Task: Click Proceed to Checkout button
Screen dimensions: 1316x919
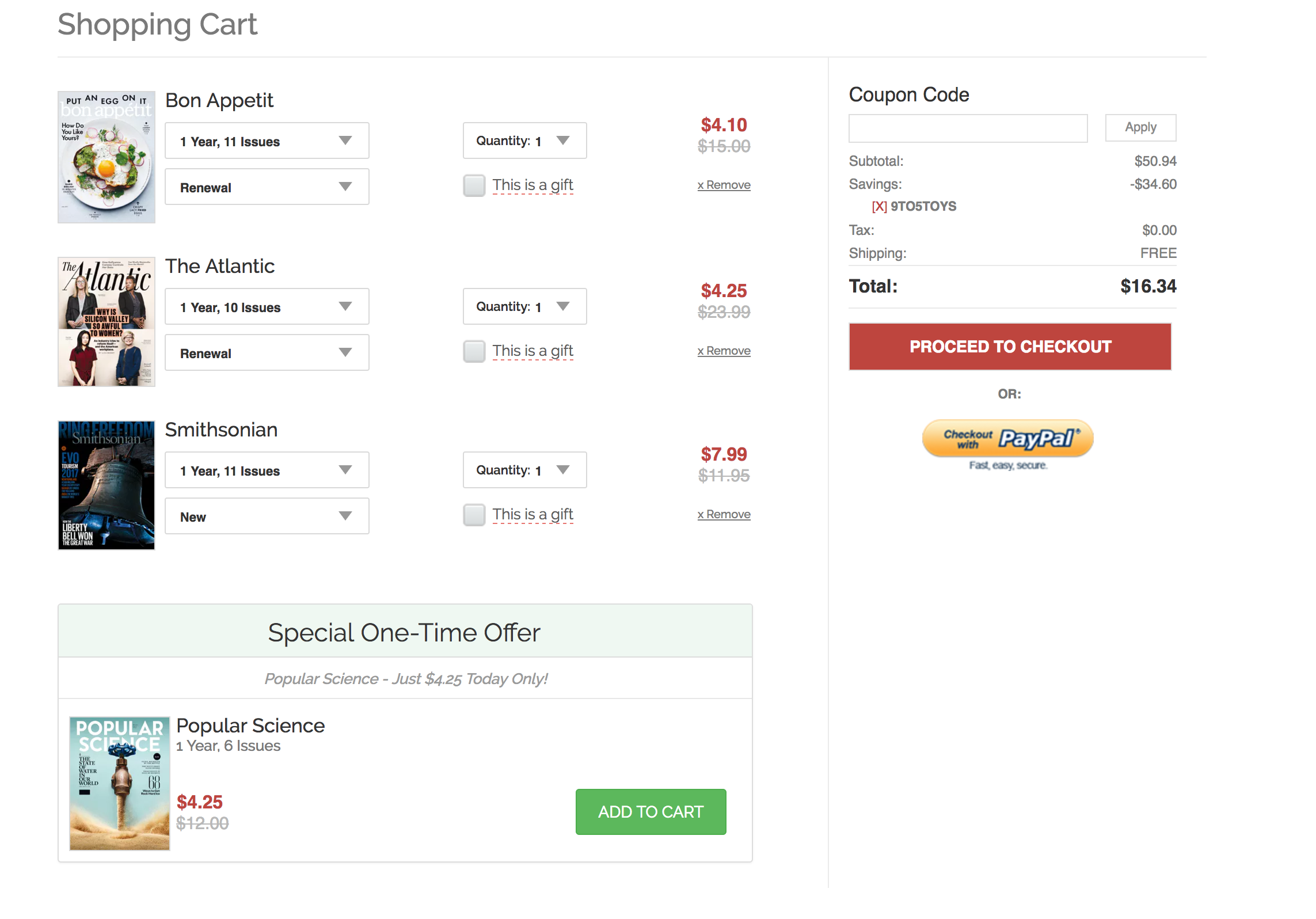Action: [1010, 347]
